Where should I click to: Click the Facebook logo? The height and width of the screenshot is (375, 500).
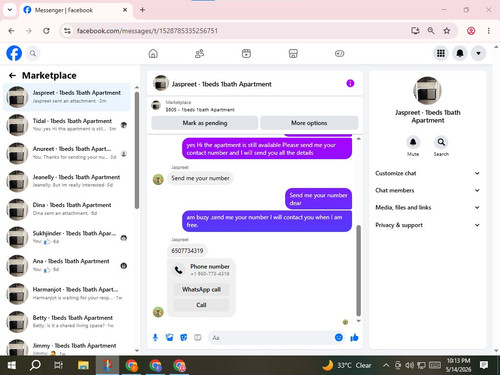14,53
